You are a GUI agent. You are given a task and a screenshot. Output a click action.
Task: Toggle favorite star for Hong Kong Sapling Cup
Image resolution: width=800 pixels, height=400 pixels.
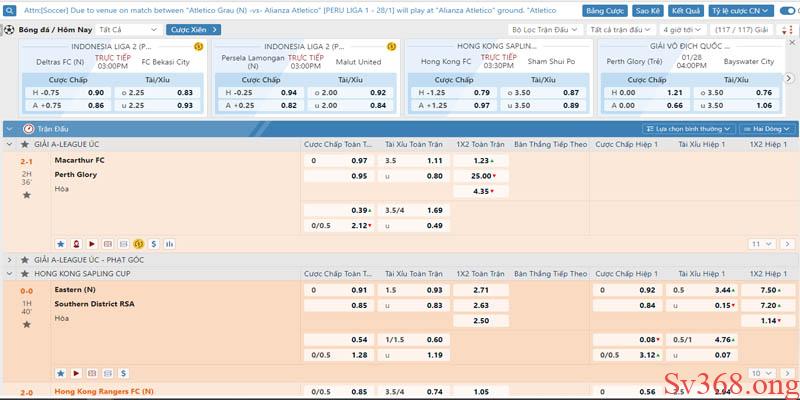click(x=26, y=273)
